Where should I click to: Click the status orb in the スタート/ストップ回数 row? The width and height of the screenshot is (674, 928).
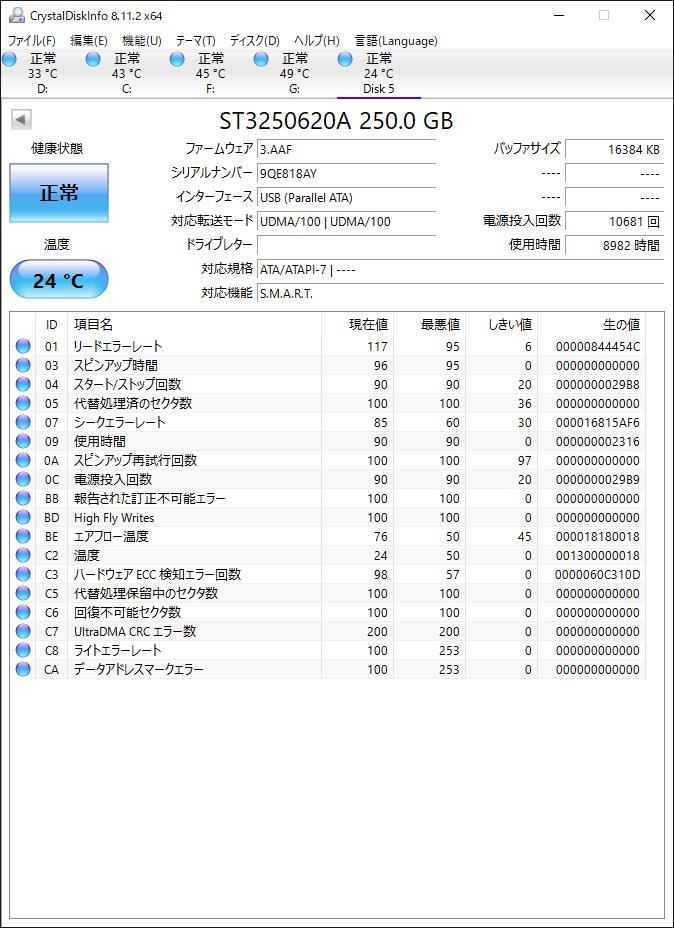(23, 384)
